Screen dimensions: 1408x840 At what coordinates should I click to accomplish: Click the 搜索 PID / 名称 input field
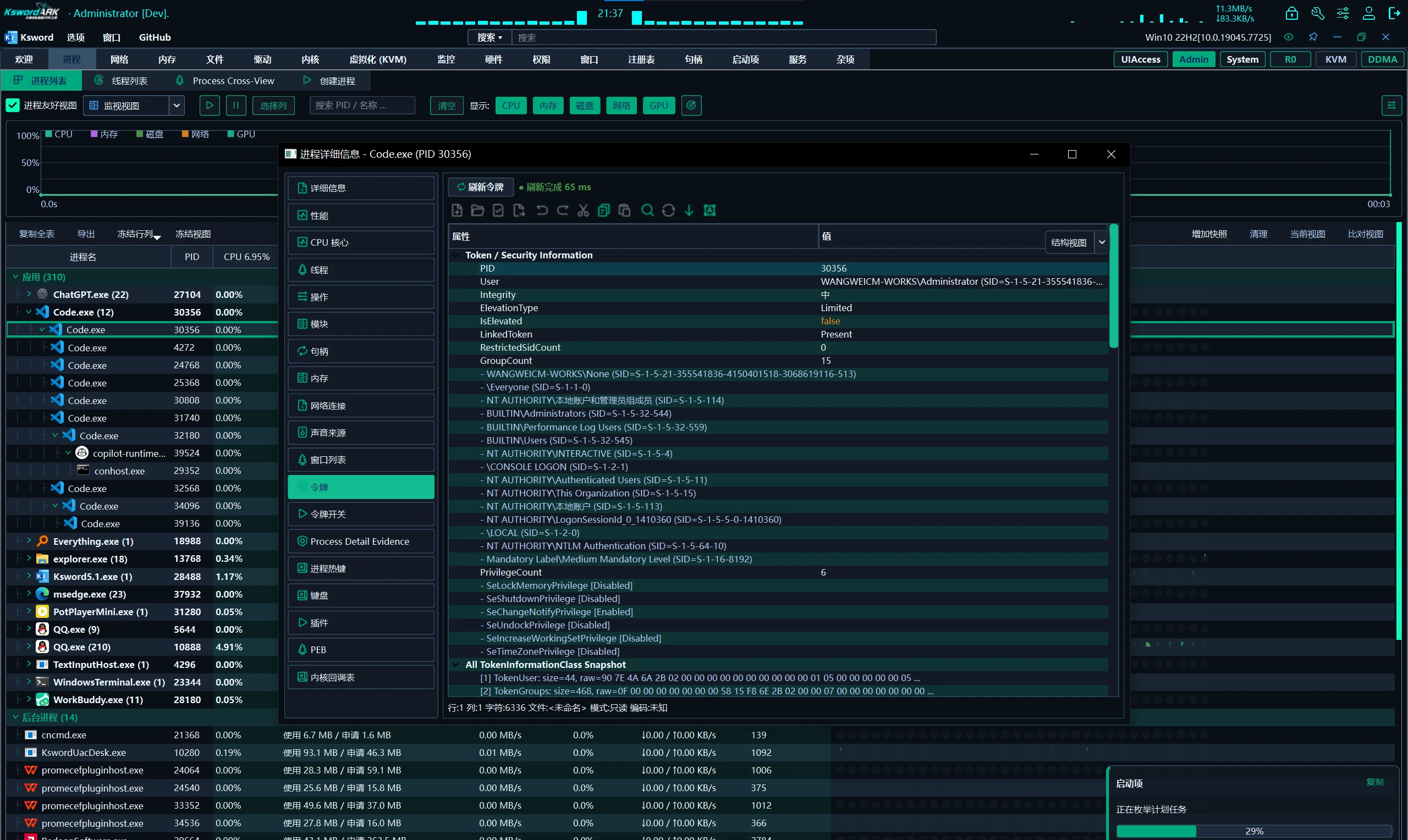pos(362,106)
